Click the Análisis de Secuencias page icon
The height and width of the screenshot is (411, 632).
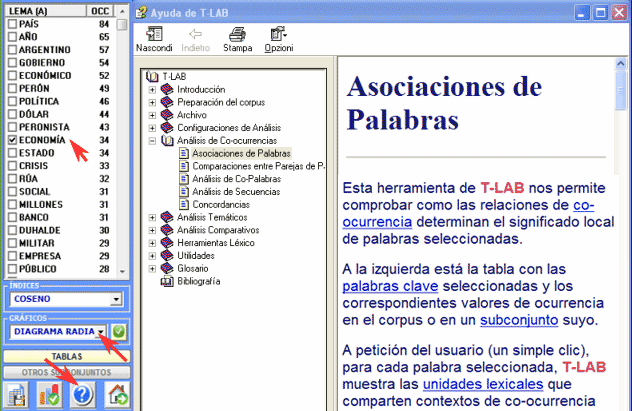(184, 191)
